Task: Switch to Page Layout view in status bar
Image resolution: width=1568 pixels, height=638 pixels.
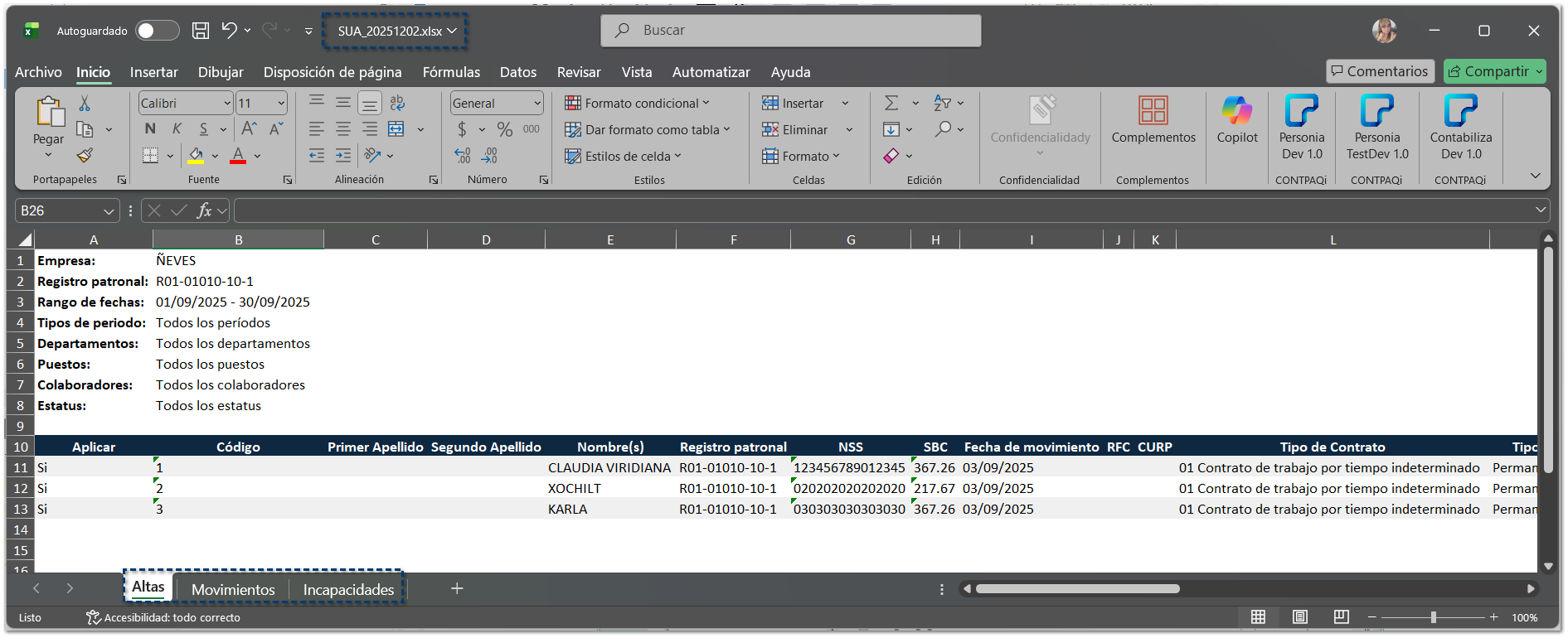Action: [1299, 617]
